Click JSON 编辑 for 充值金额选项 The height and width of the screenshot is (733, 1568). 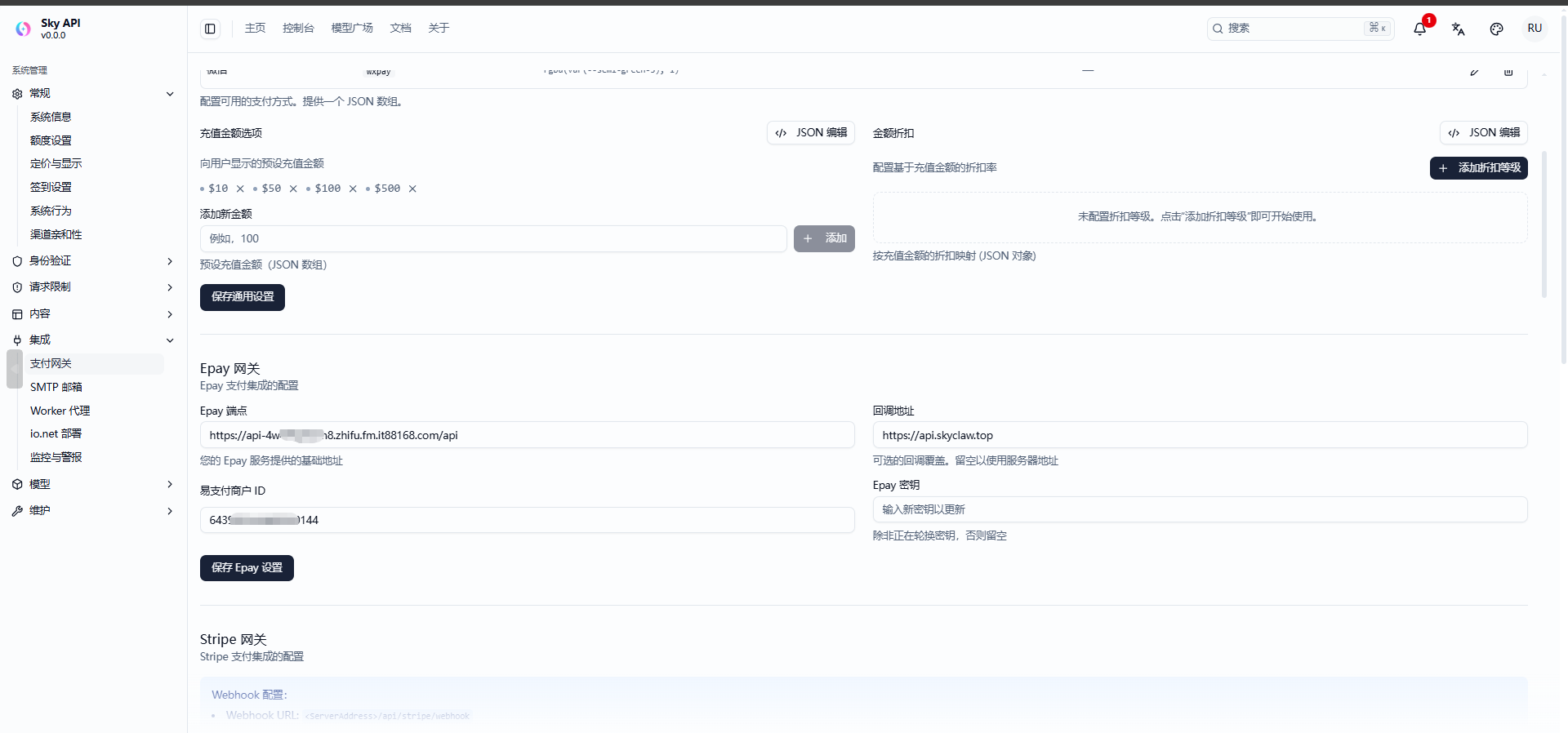(811, 133)
